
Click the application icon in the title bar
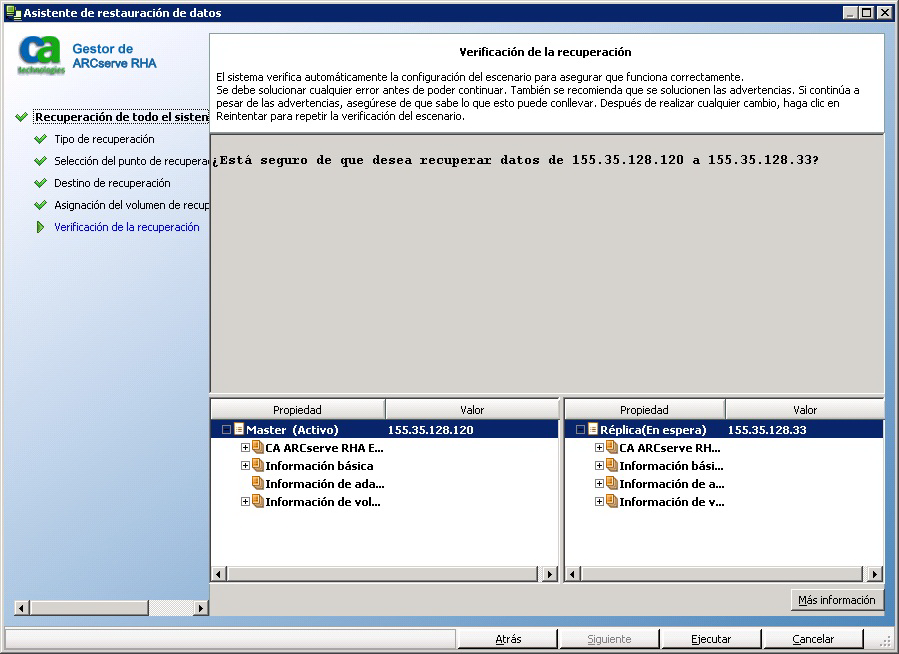[12, 12]
